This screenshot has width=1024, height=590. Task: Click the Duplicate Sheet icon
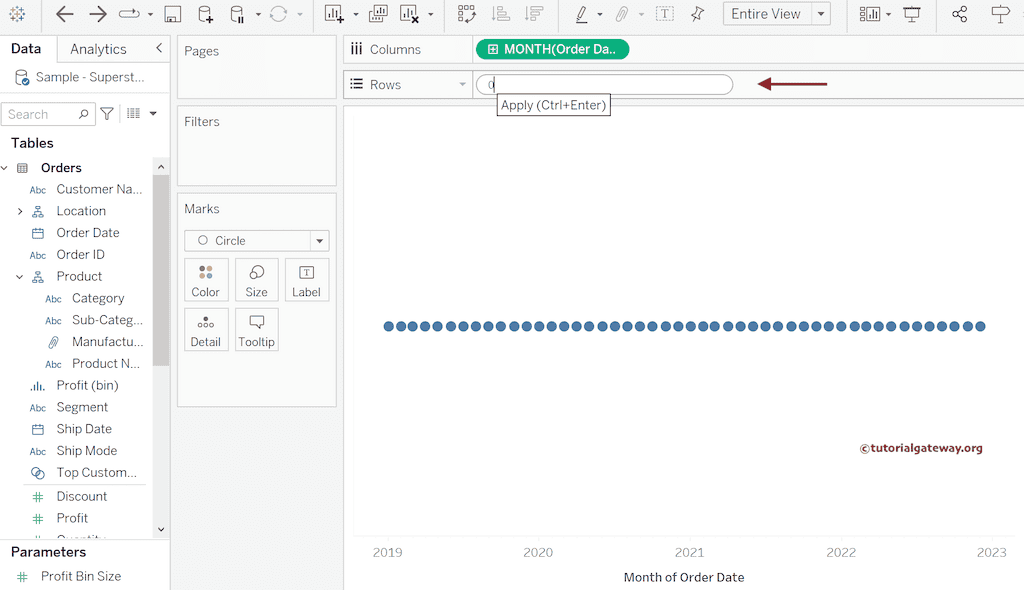[377, 14]
